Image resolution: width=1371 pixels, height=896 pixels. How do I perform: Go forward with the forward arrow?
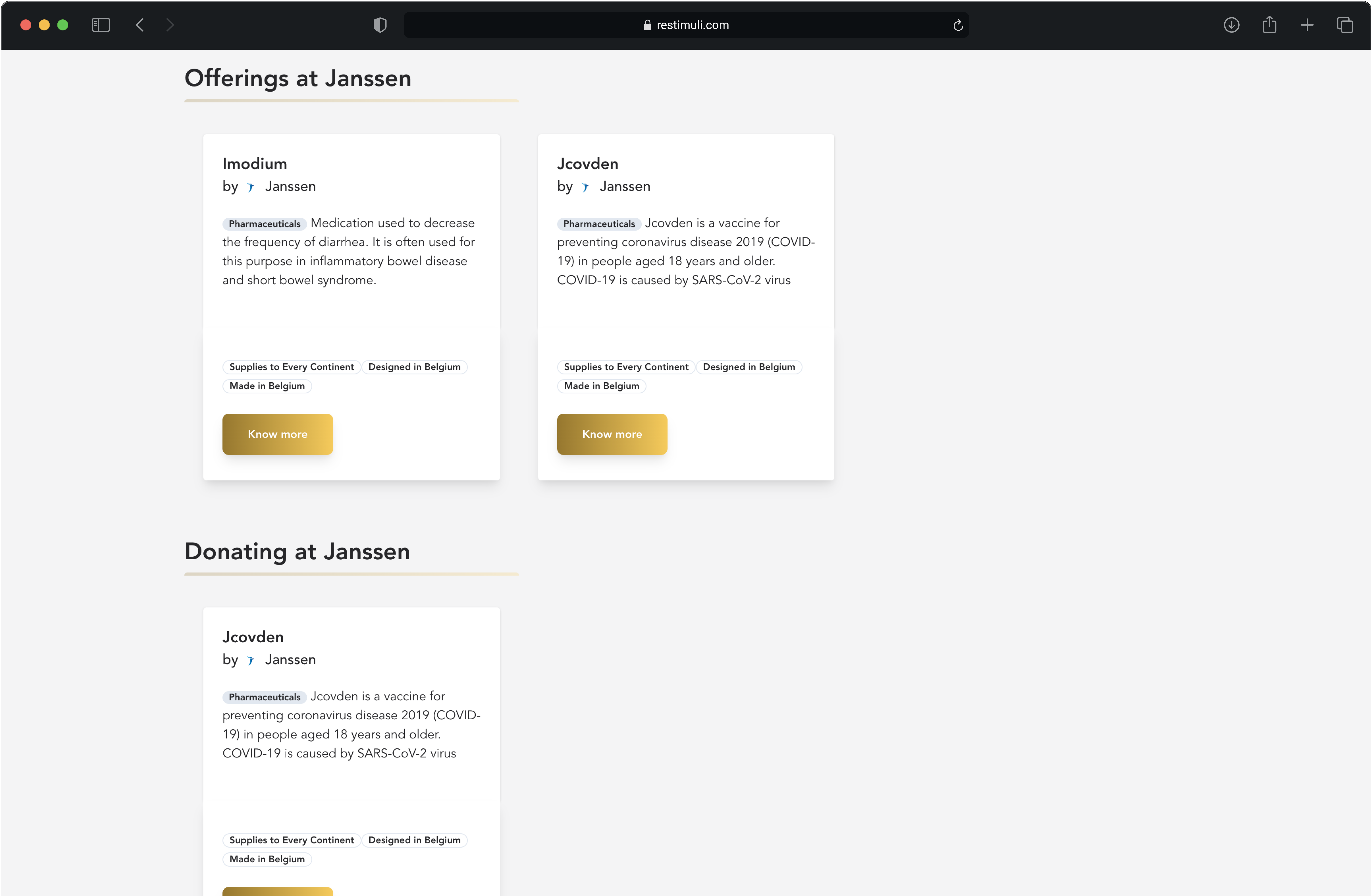click(x=169, y=25)
